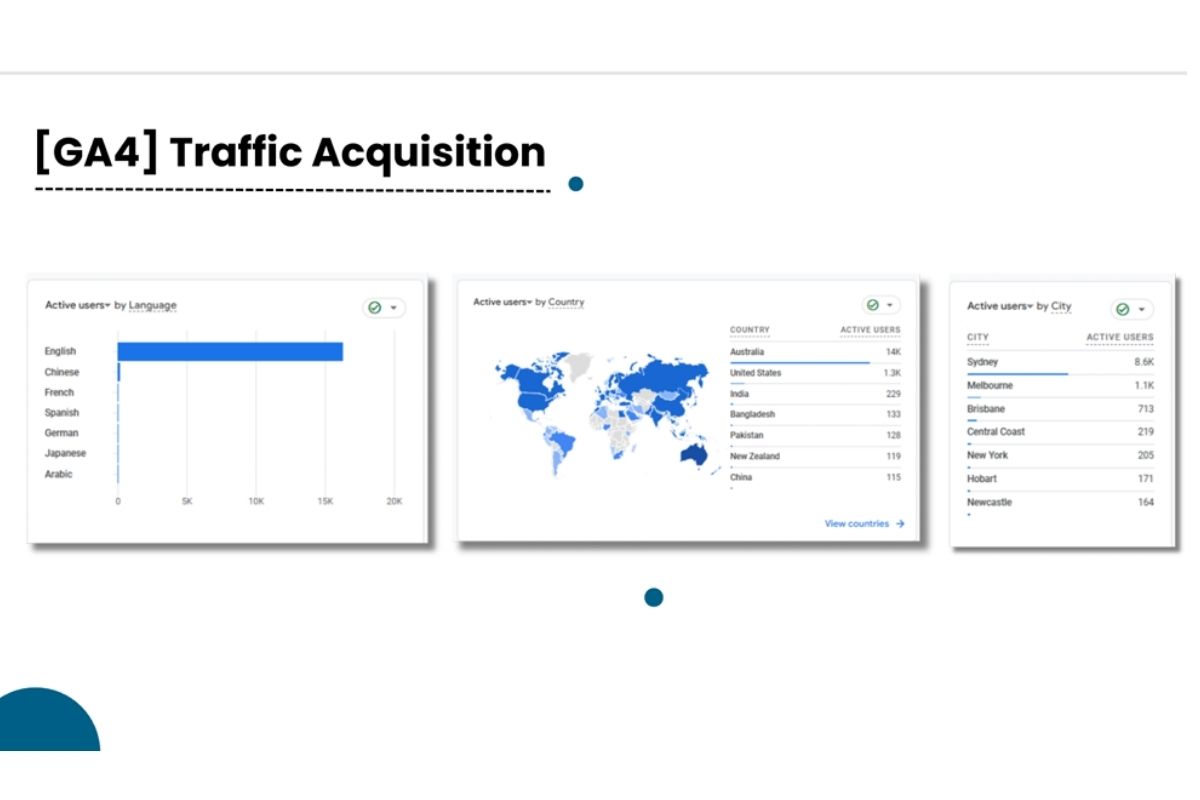Open Active users metric dropdown in Country card

point(503,302)
